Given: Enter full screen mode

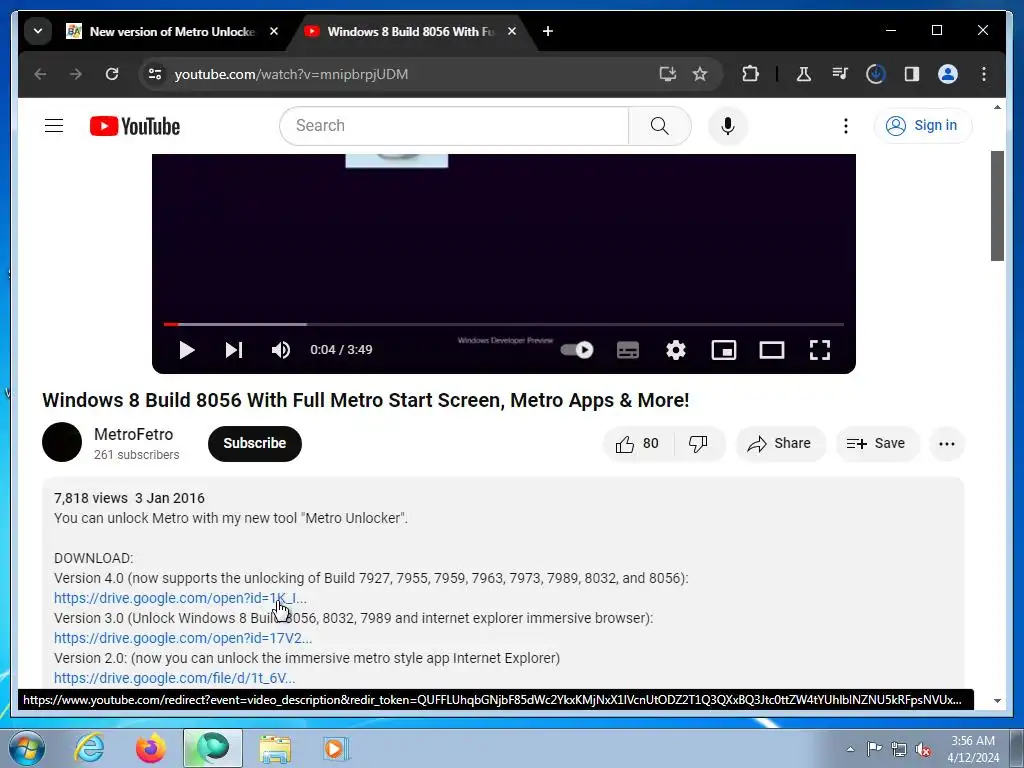Looking at the screenshot, I should point(820,350).
